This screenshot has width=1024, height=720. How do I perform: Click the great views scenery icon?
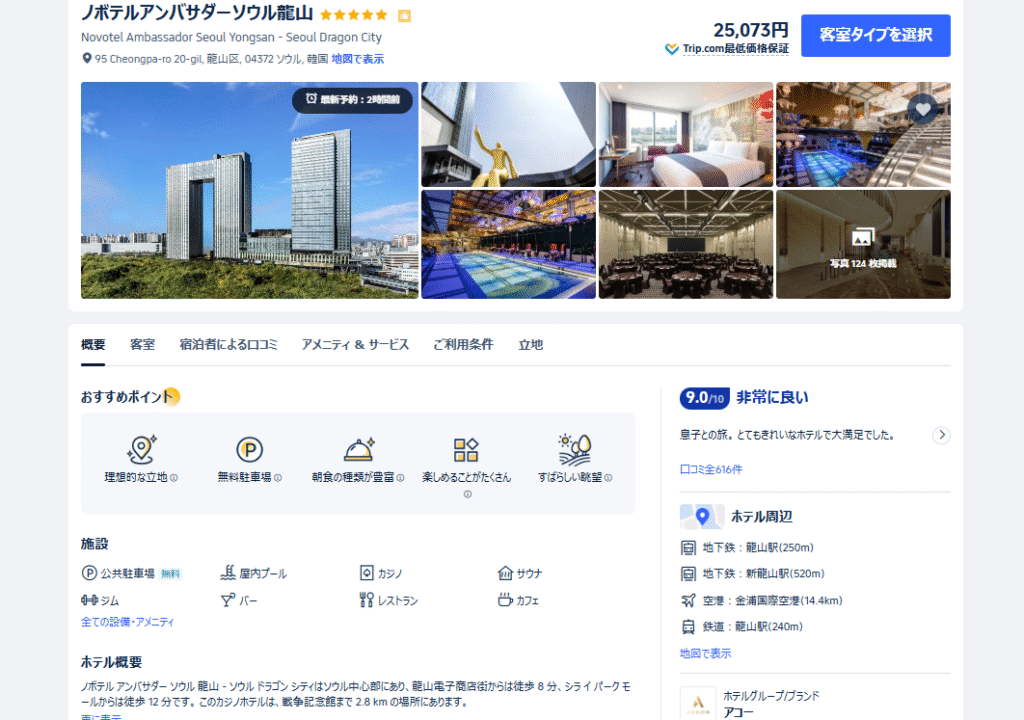575,450
